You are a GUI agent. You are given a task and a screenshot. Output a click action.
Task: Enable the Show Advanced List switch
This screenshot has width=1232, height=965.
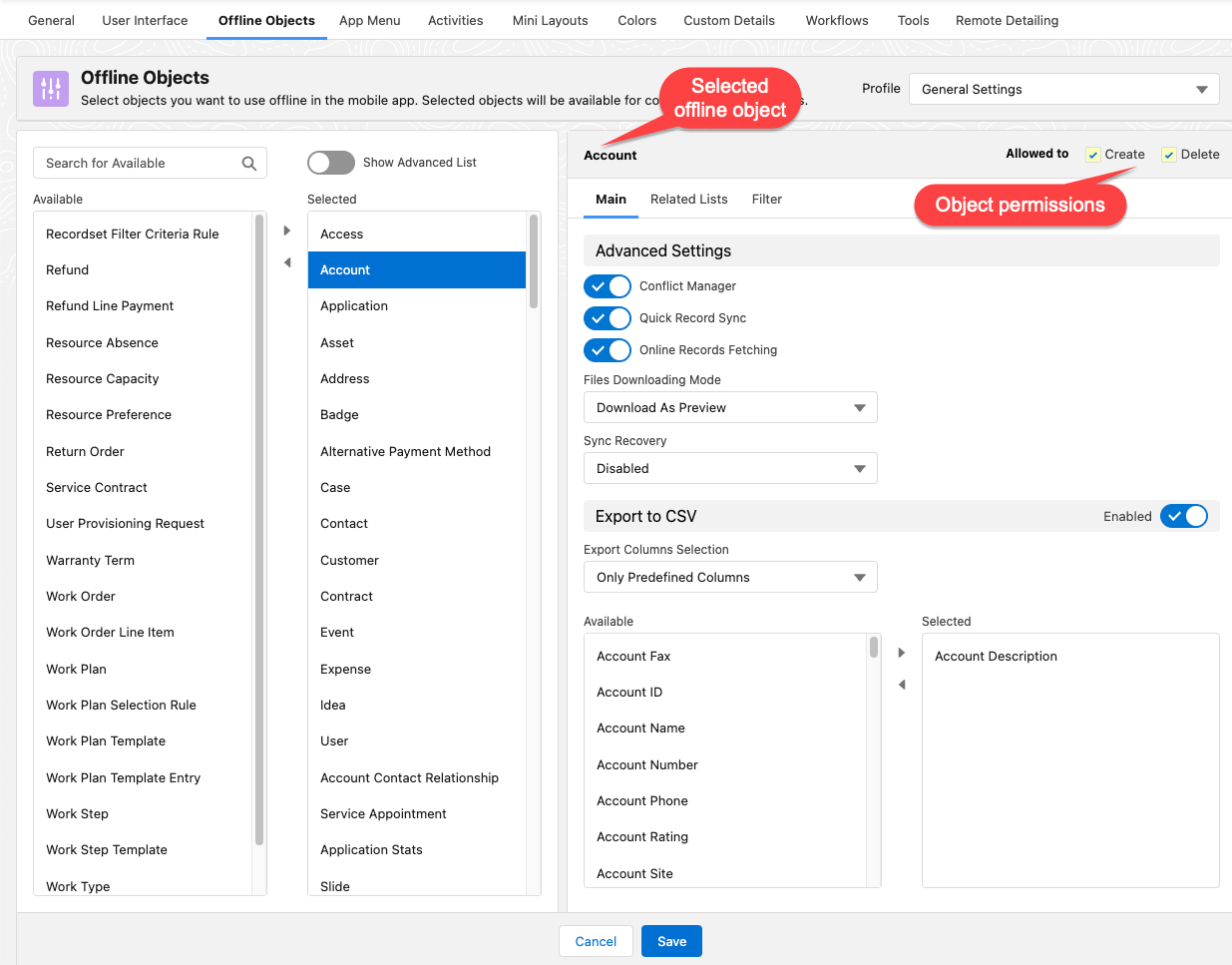click(330, 162)
